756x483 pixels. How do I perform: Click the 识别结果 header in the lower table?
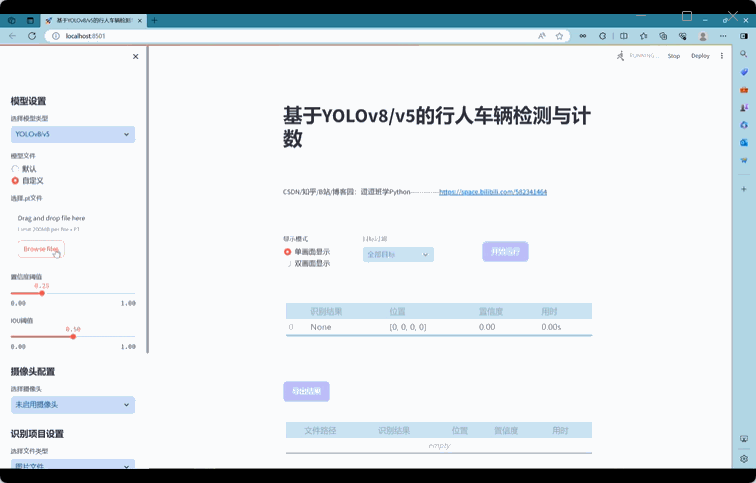(x=394, y=430)
